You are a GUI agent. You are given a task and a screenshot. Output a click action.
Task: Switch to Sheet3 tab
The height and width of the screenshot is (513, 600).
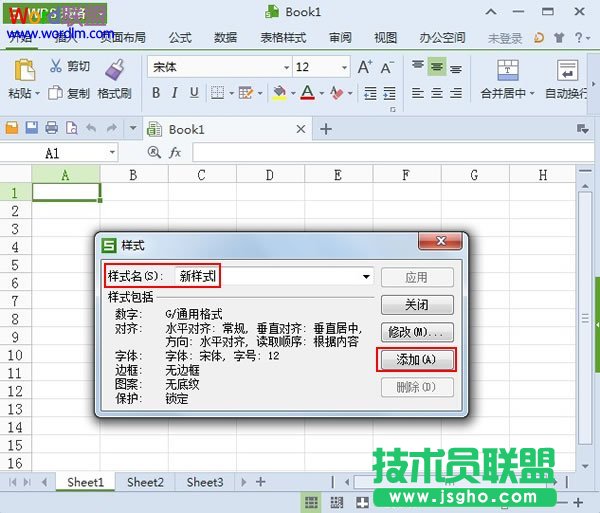[205, 482]
